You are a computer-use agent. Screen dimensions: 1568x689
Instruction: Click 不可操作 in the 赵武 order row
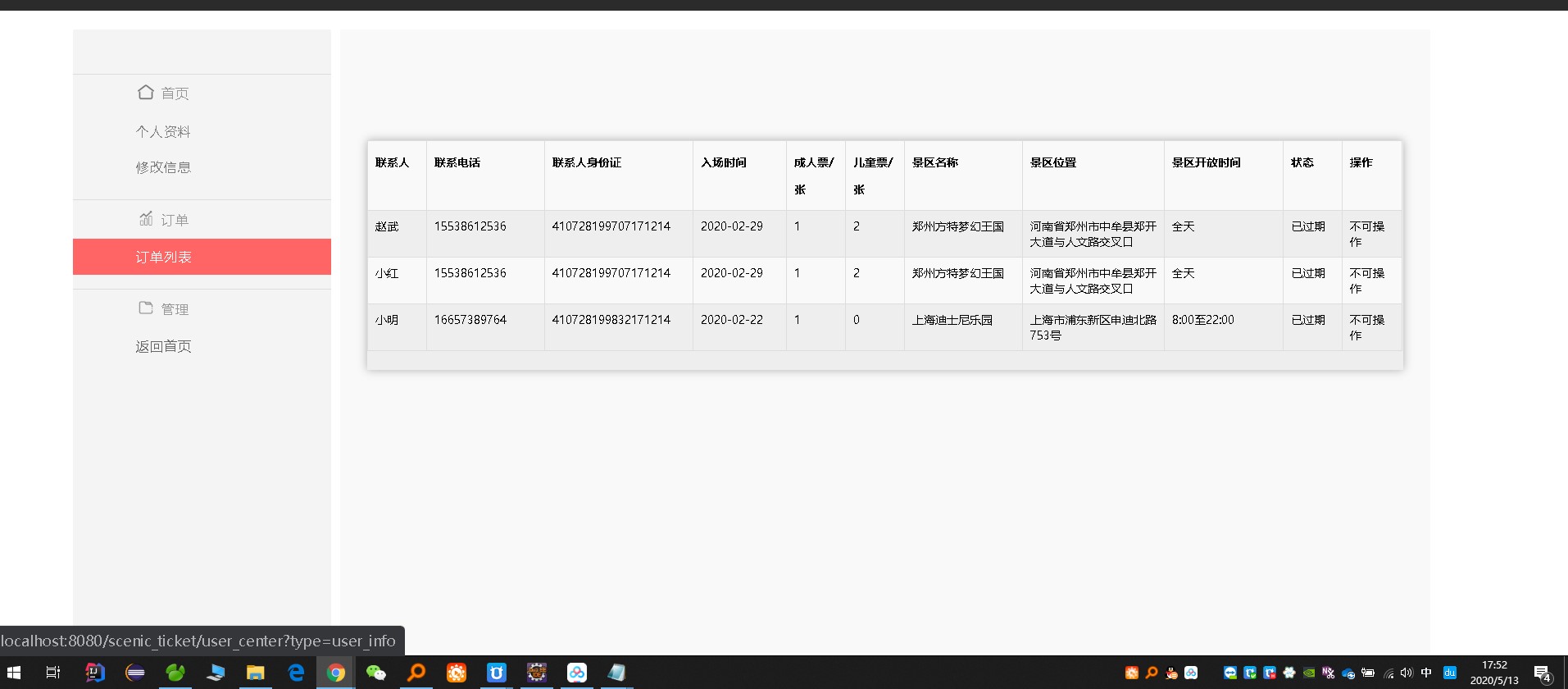(1366, 234)
